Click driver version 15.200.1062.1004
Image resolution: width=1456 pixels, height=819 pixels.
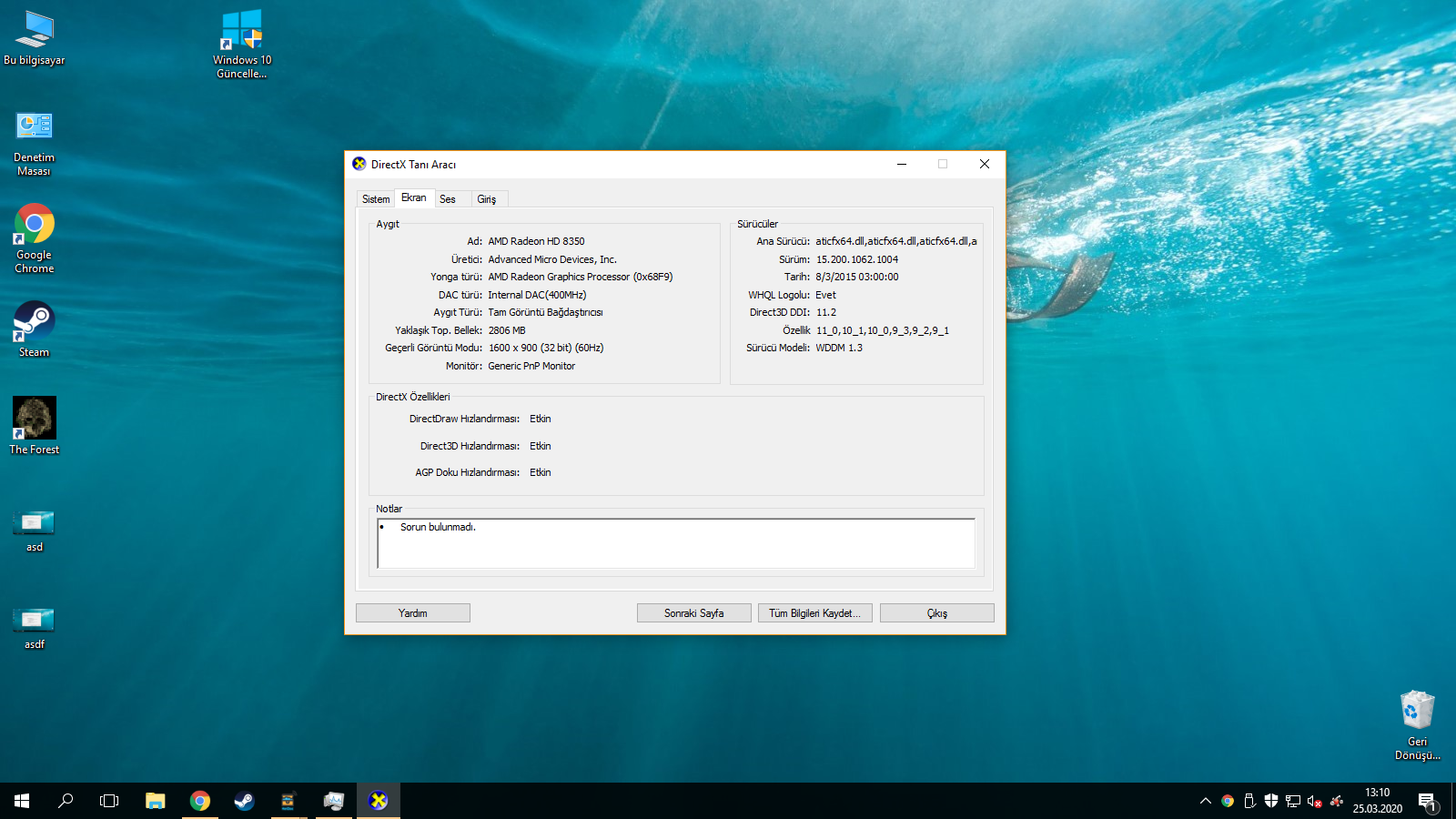pyautogui.click(x=857, y=259)
